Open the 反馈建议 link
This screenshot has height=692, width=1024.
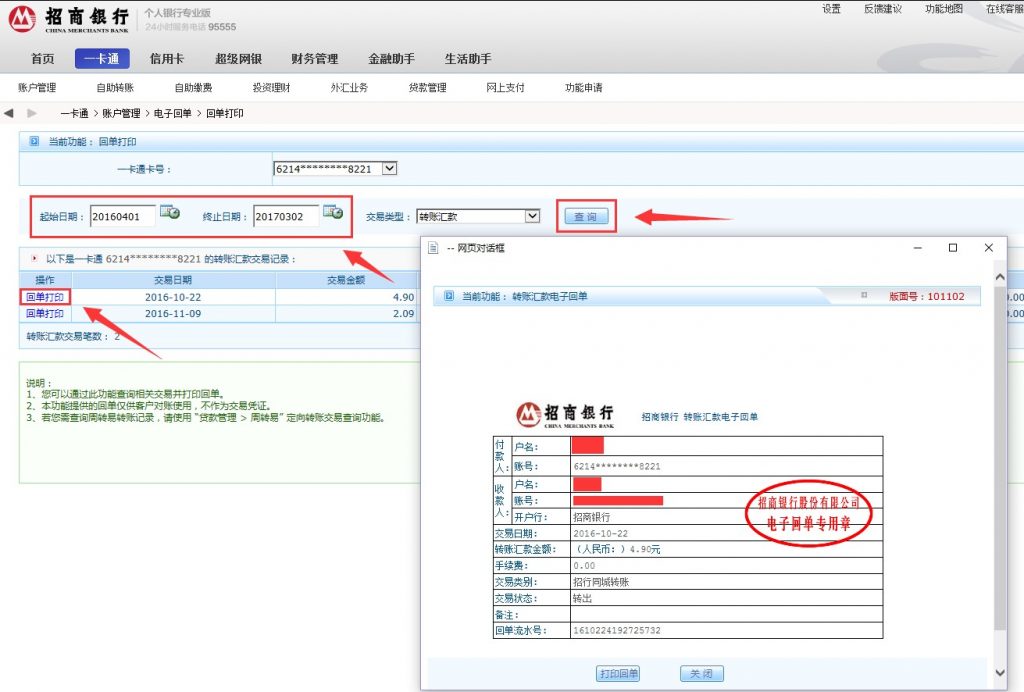click(x=883, y=9)
